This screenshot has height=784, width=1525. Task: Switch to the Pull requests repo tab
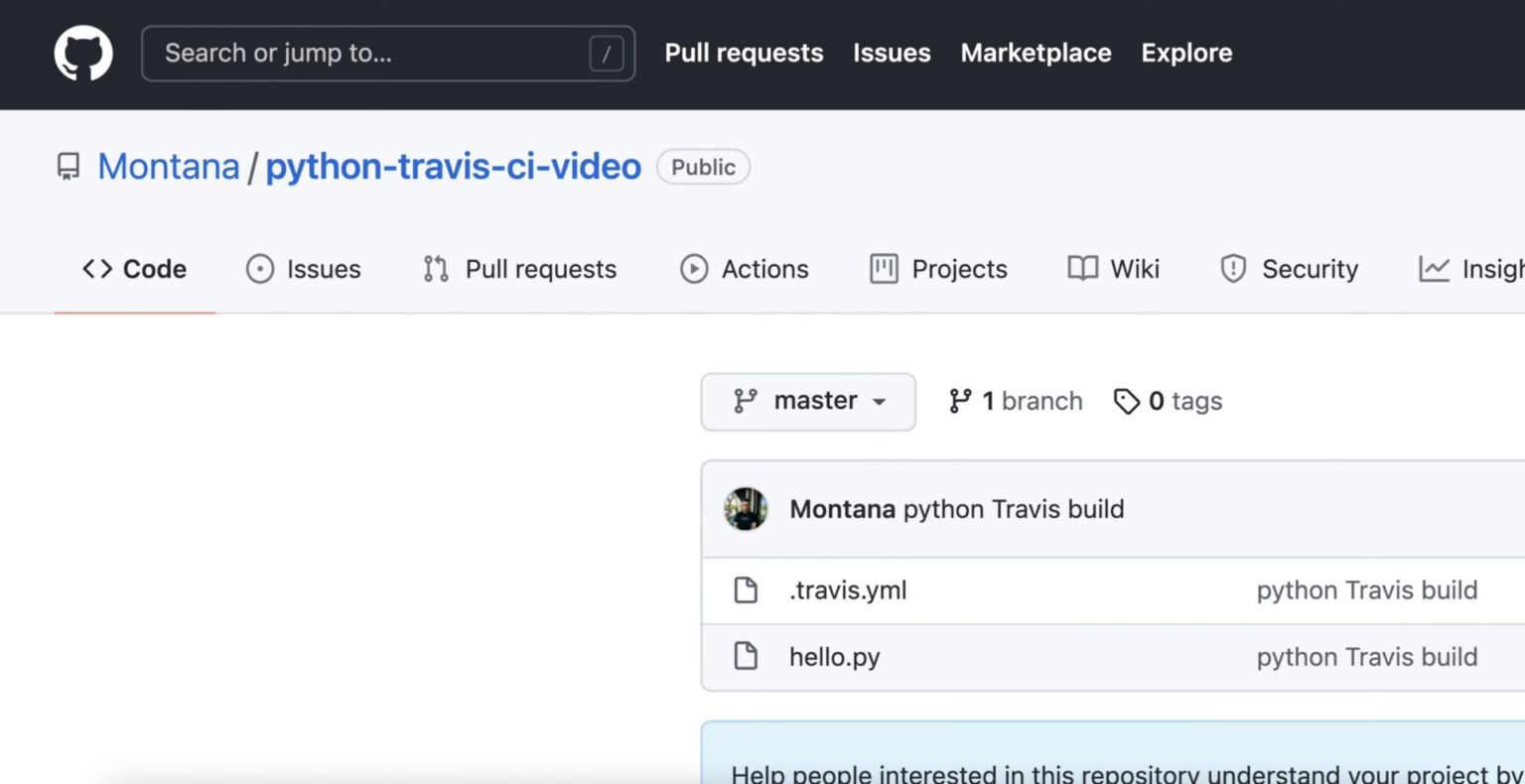click(x=540, y=269)
